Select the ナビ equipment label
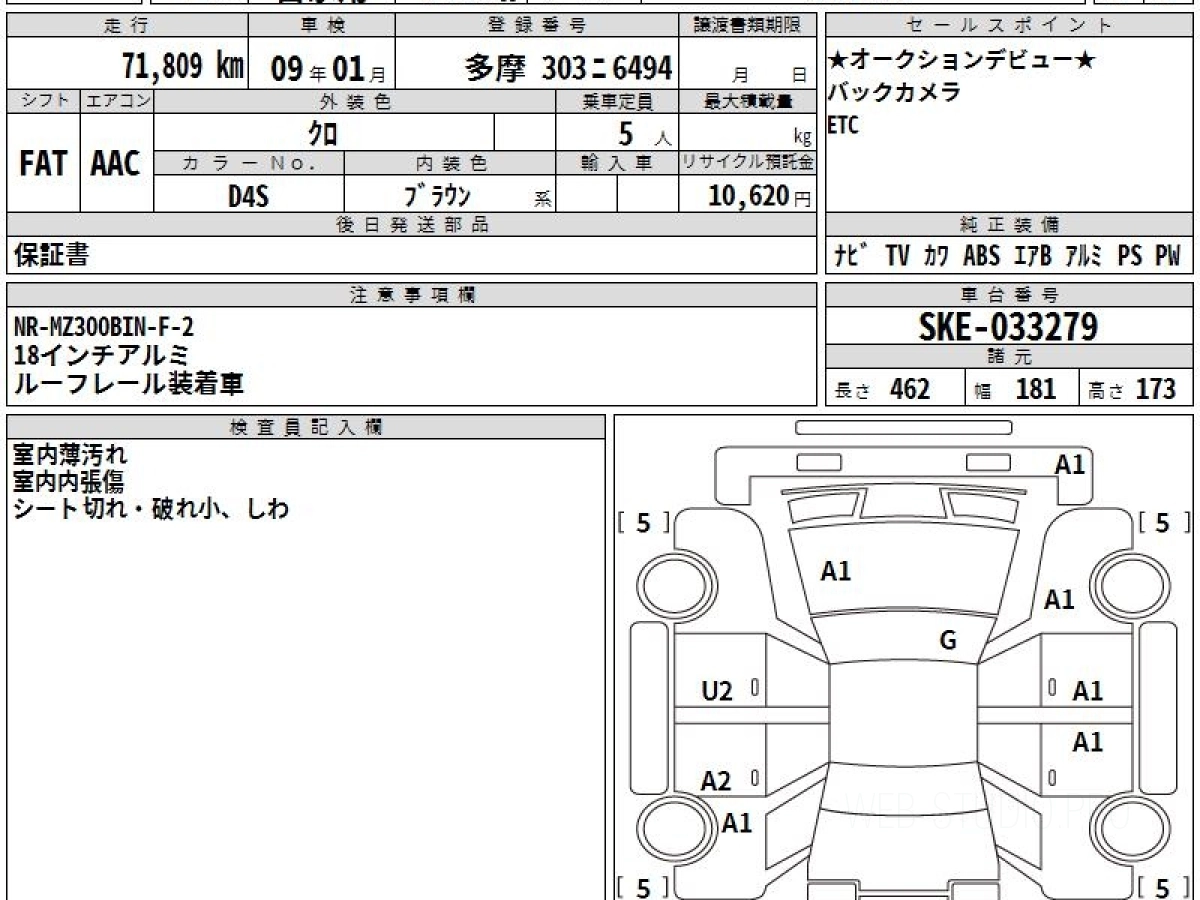Screen dimensions: 1200x900 coord(850,256)
